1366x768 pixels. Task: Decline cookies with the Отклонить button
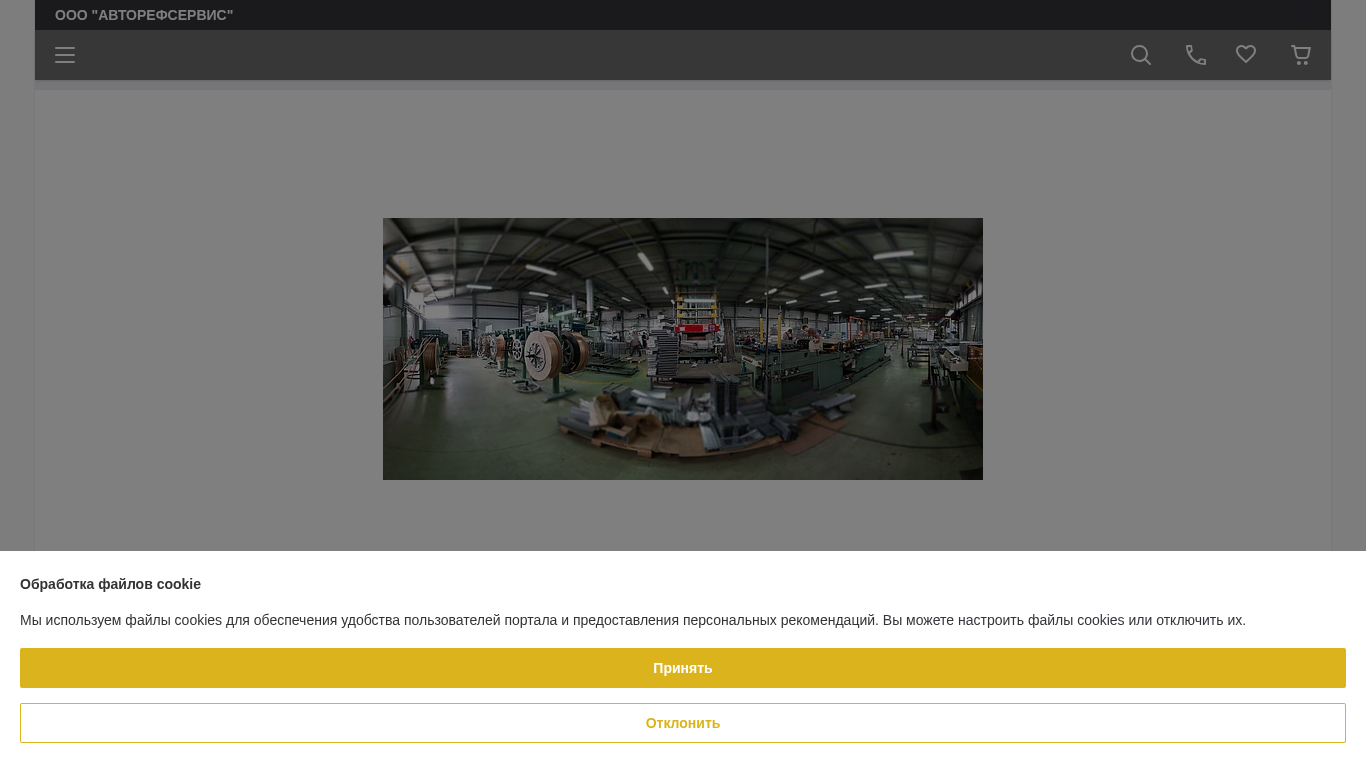[x=682, y=723]
